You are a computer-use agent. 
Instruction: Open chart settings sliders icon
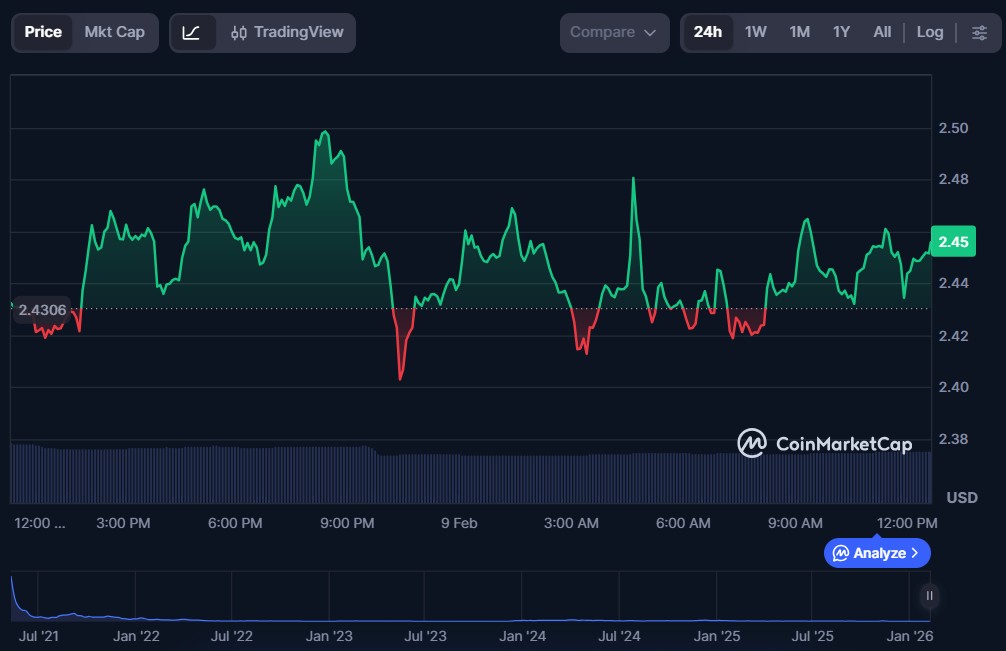979,32
